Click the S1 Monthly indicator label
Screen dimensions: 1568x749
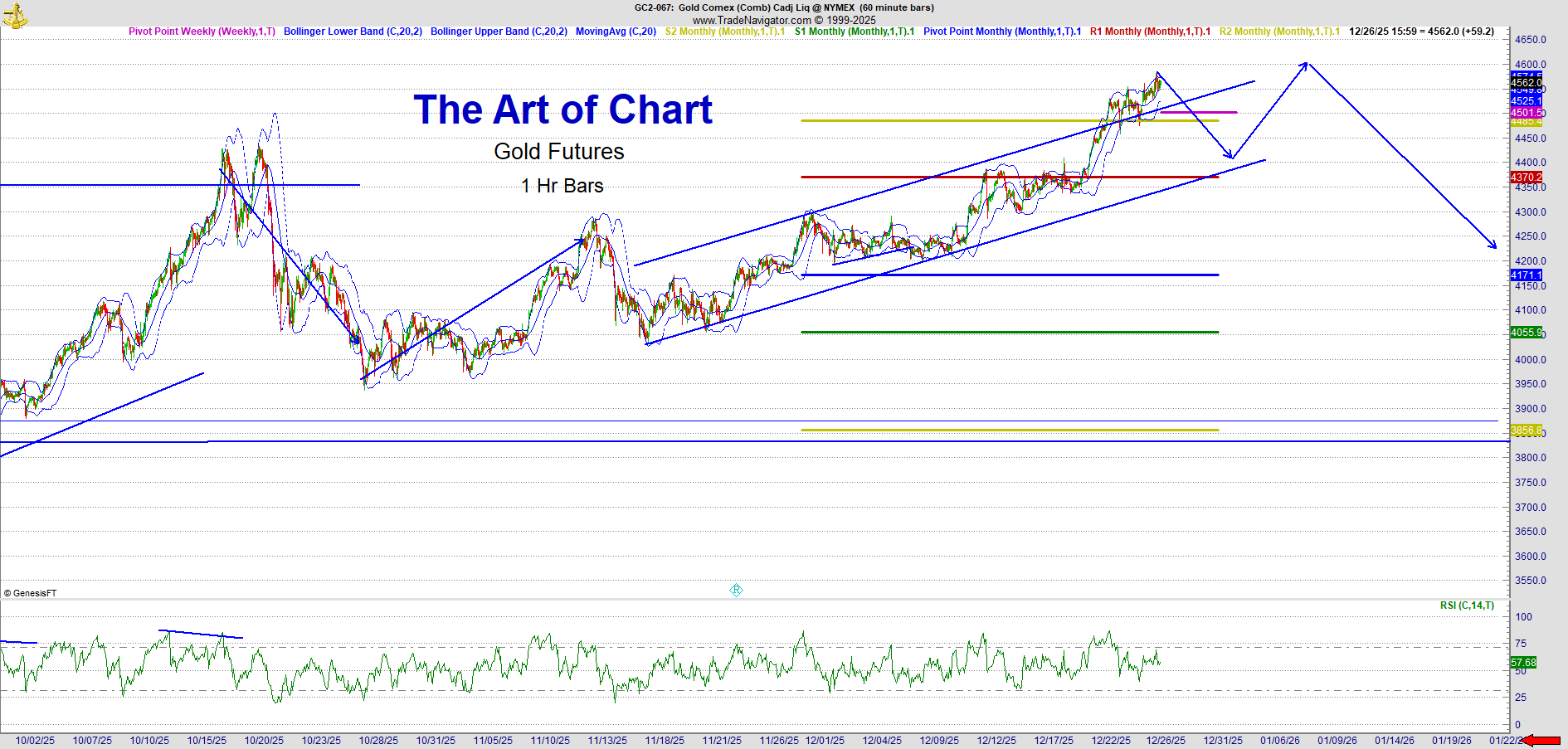click(x=855, y=32)
